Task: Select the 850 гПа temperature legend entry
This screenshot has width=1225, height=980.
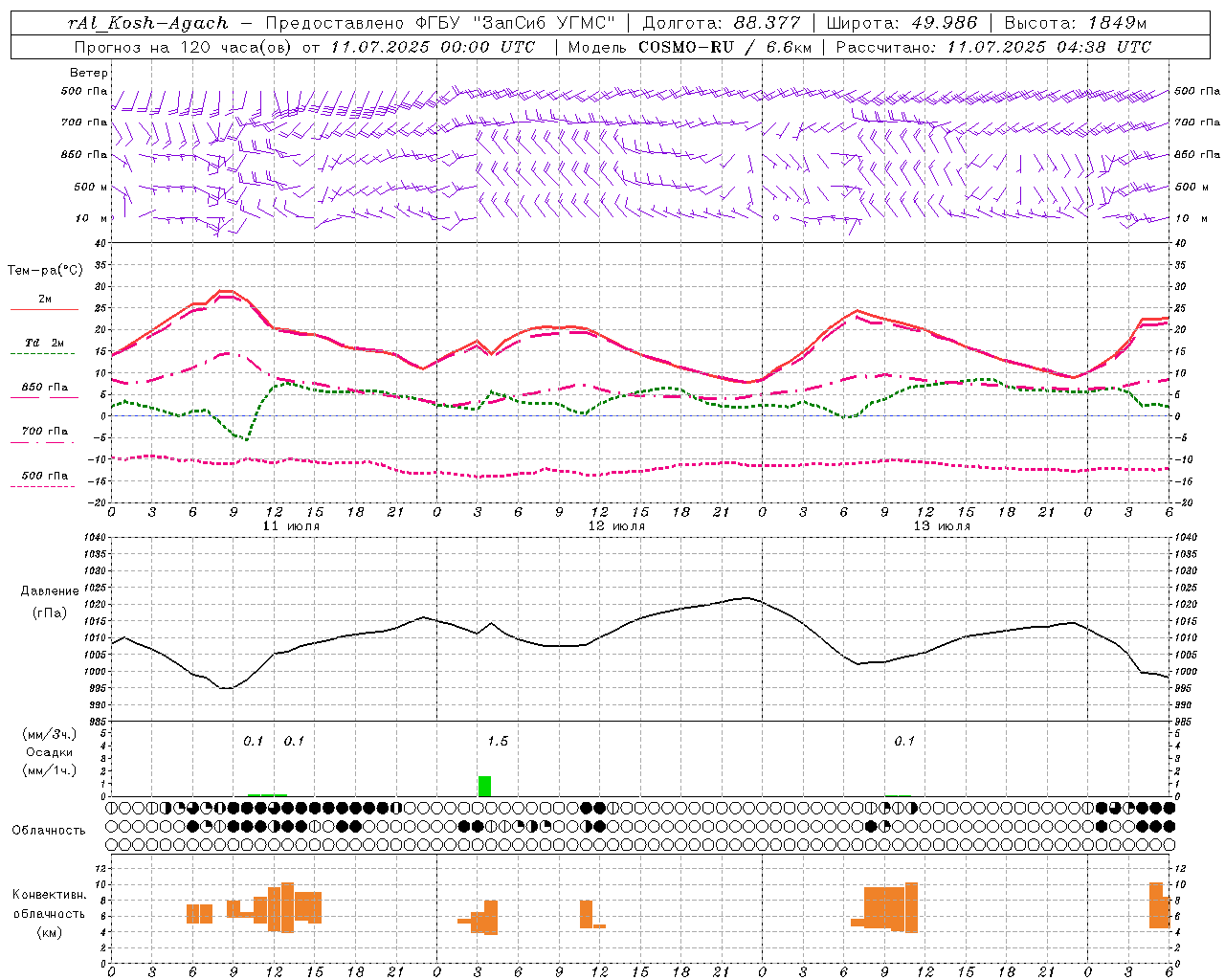Action: [x=45, y=388]
